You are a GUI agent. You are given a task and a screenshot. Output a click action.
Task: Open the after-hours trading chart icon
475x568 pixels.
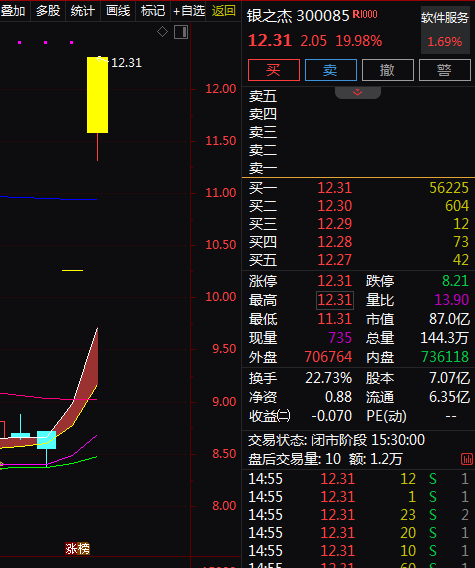466,459
